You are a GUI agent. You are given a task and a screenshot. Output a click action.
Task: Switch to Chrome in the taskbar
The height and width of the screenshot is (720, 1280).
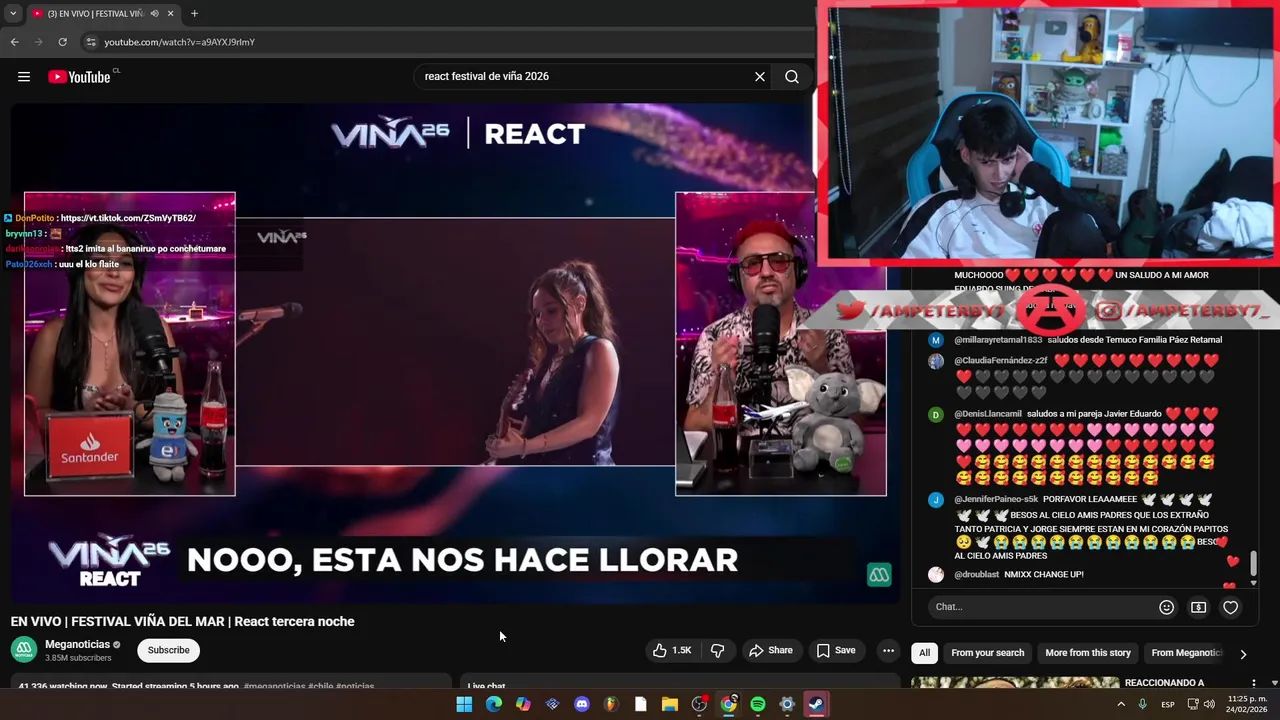729,705
